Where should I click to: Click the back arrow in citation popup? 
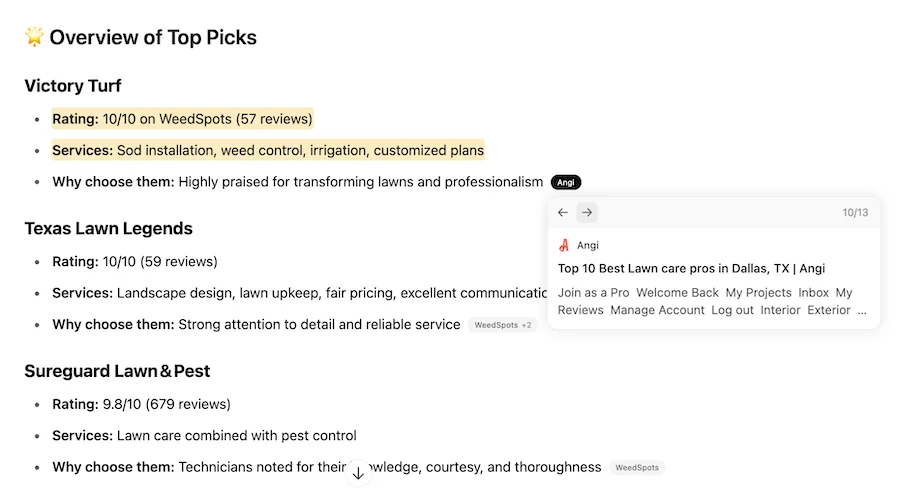point(563,212)
